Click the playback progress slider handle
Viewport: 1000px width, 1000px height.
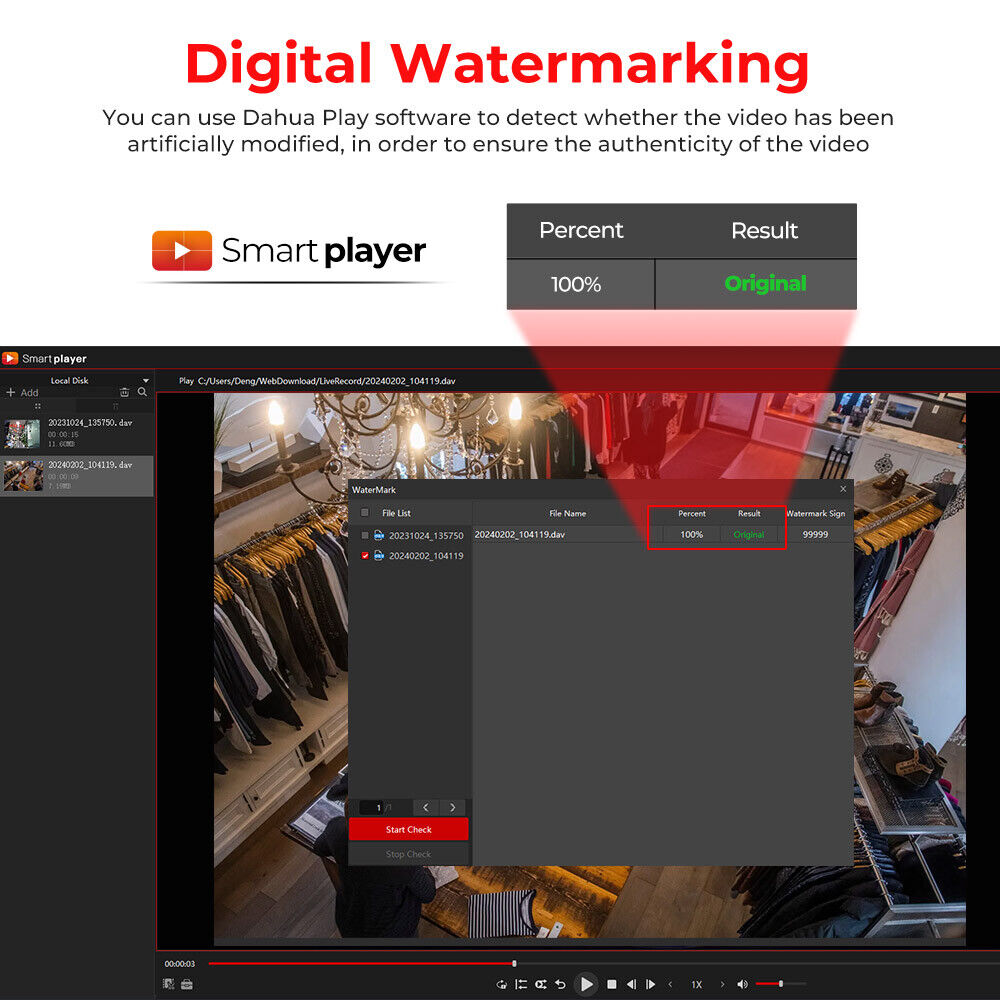(x=514, y=964)
